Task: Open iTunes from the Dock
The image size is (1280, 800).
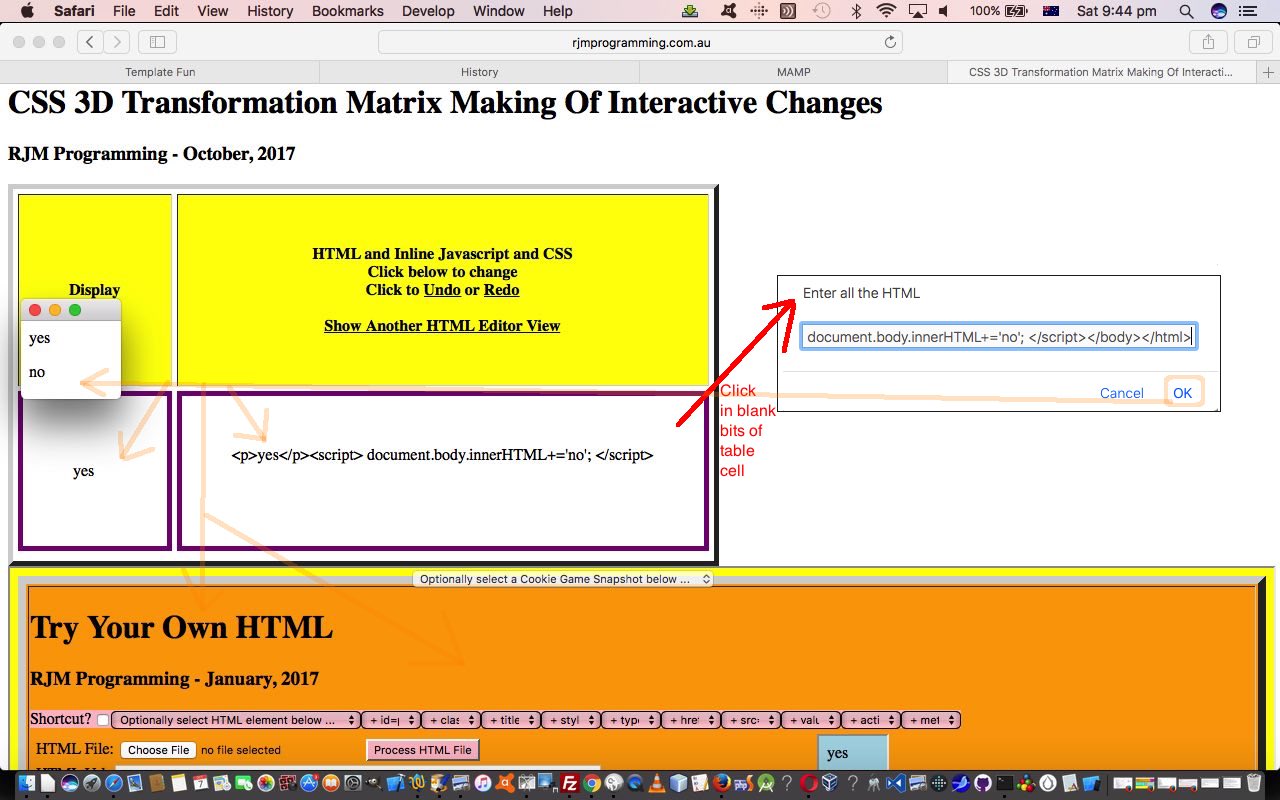Action: (483, 784)
